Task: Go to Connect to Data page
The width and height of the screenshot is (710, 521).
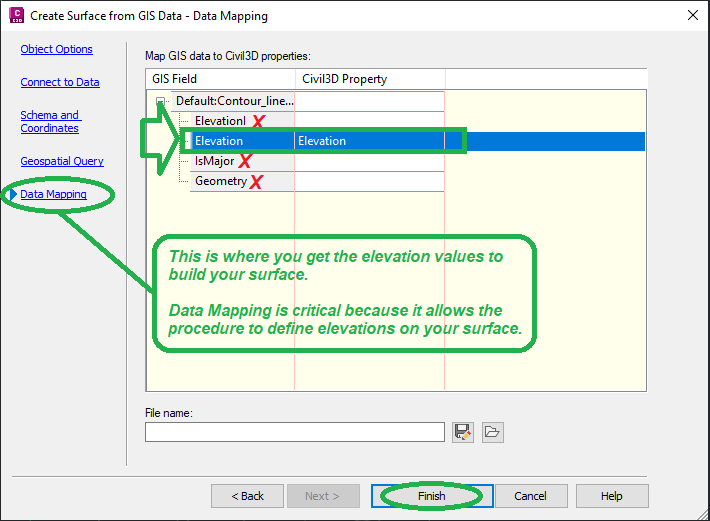Action: [x=60, y=82]
